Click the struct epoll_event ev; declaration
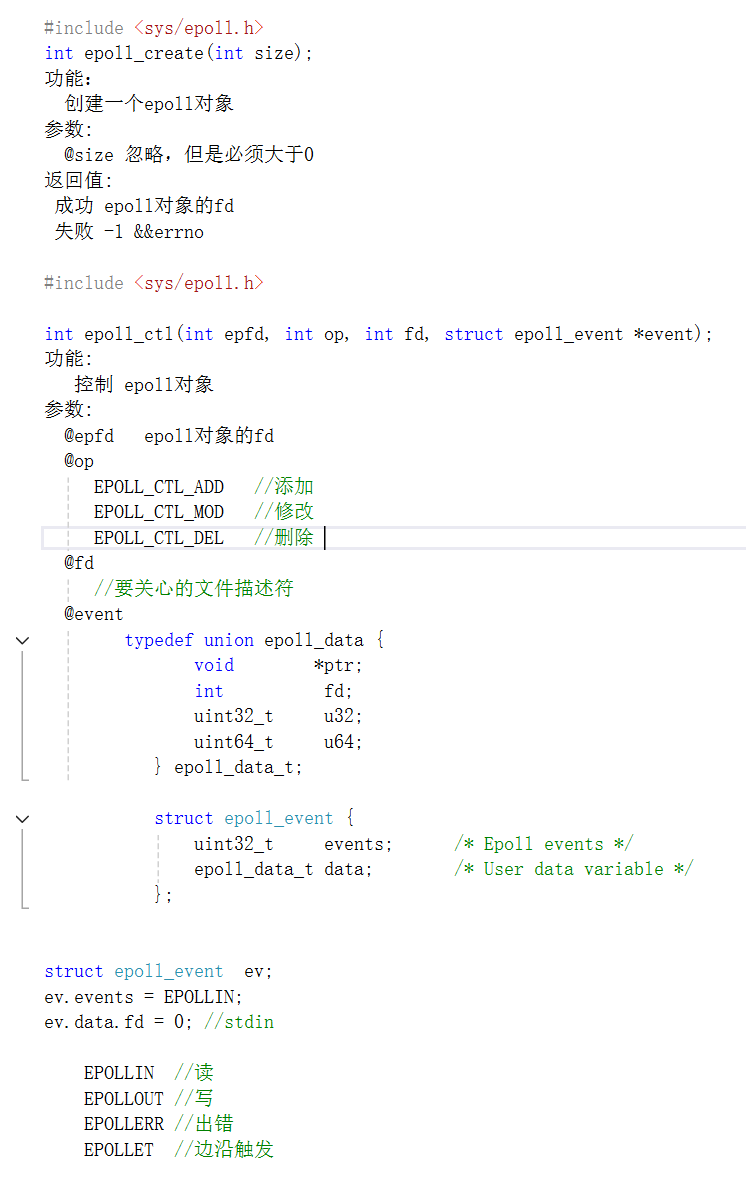This screenshot has height=1190, width=746. pos(159,971)
